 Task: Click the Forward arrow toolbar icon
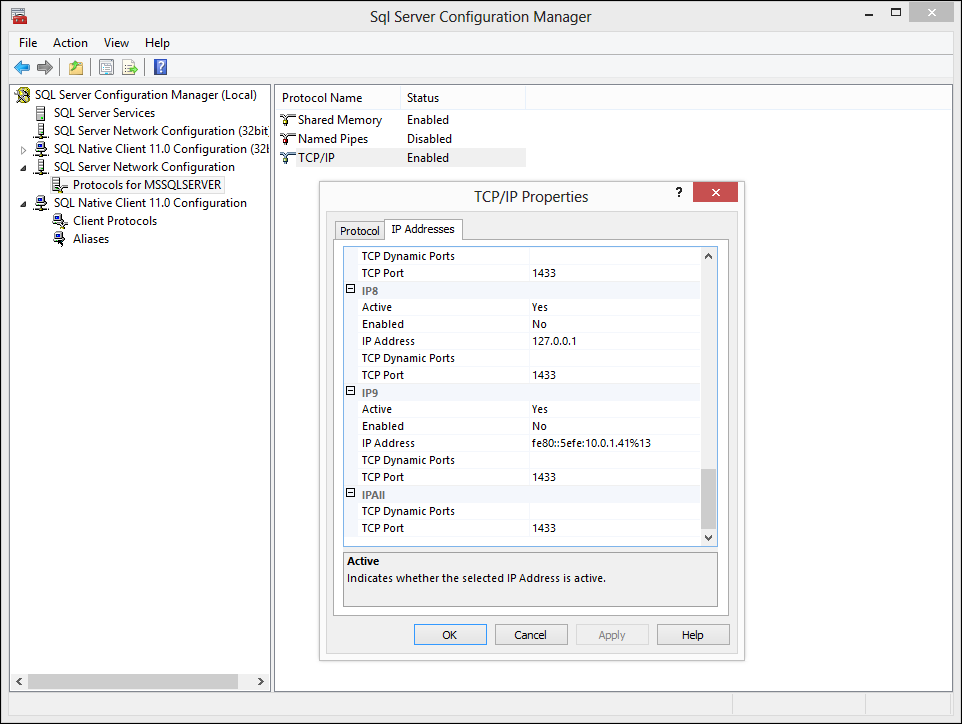45,67
